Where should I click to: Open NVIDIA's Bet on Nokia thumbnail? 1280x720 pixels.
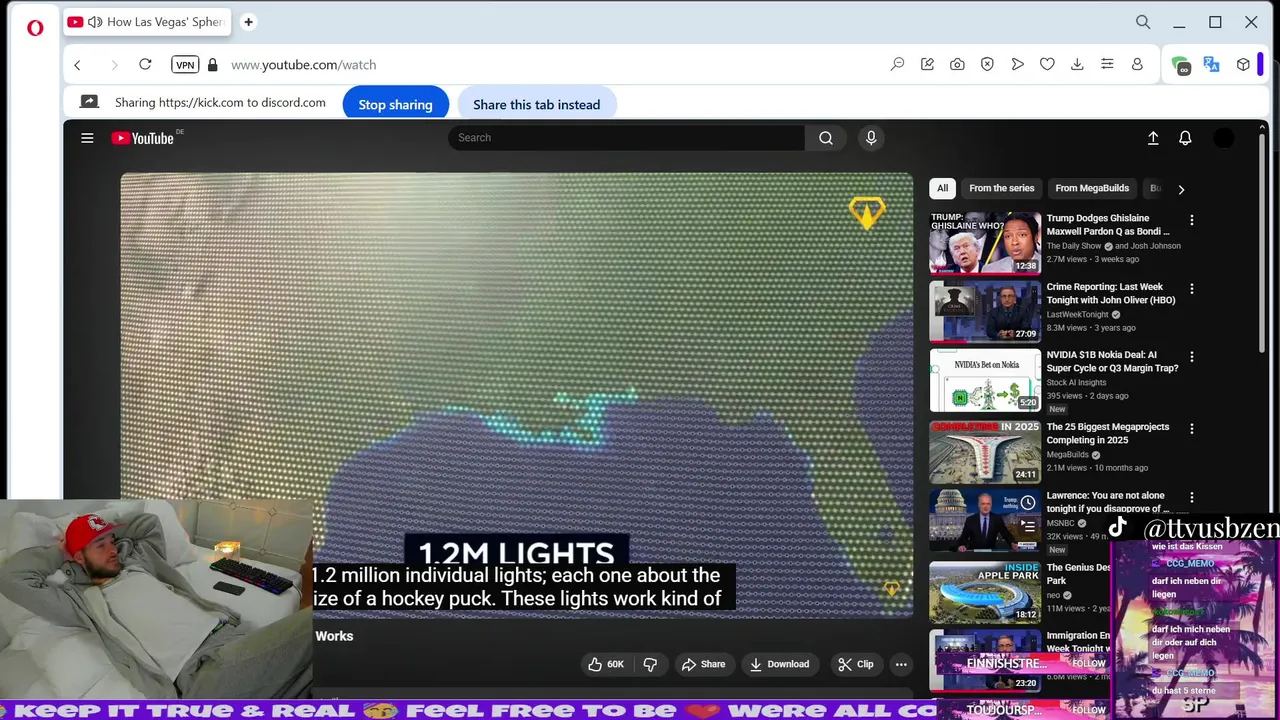[x=985, y=380]
